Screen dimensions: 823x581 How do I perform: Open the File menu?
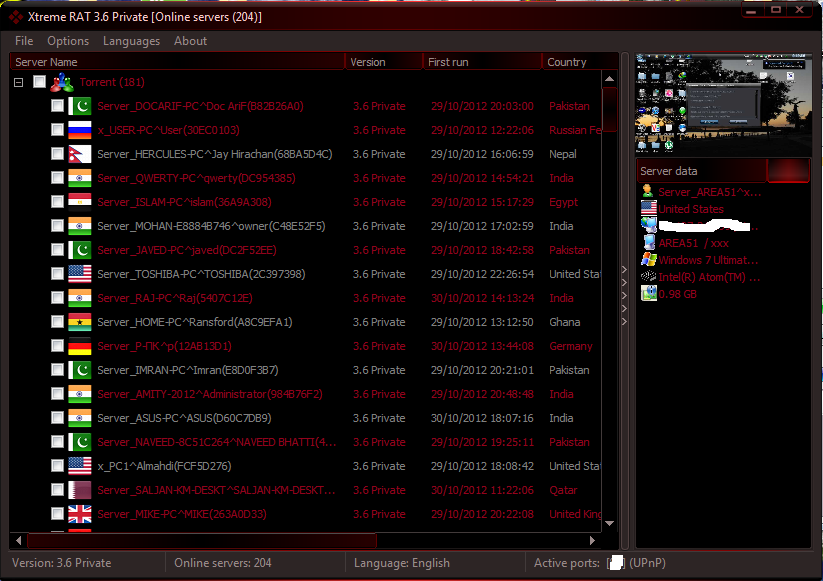tap(24, 41)
